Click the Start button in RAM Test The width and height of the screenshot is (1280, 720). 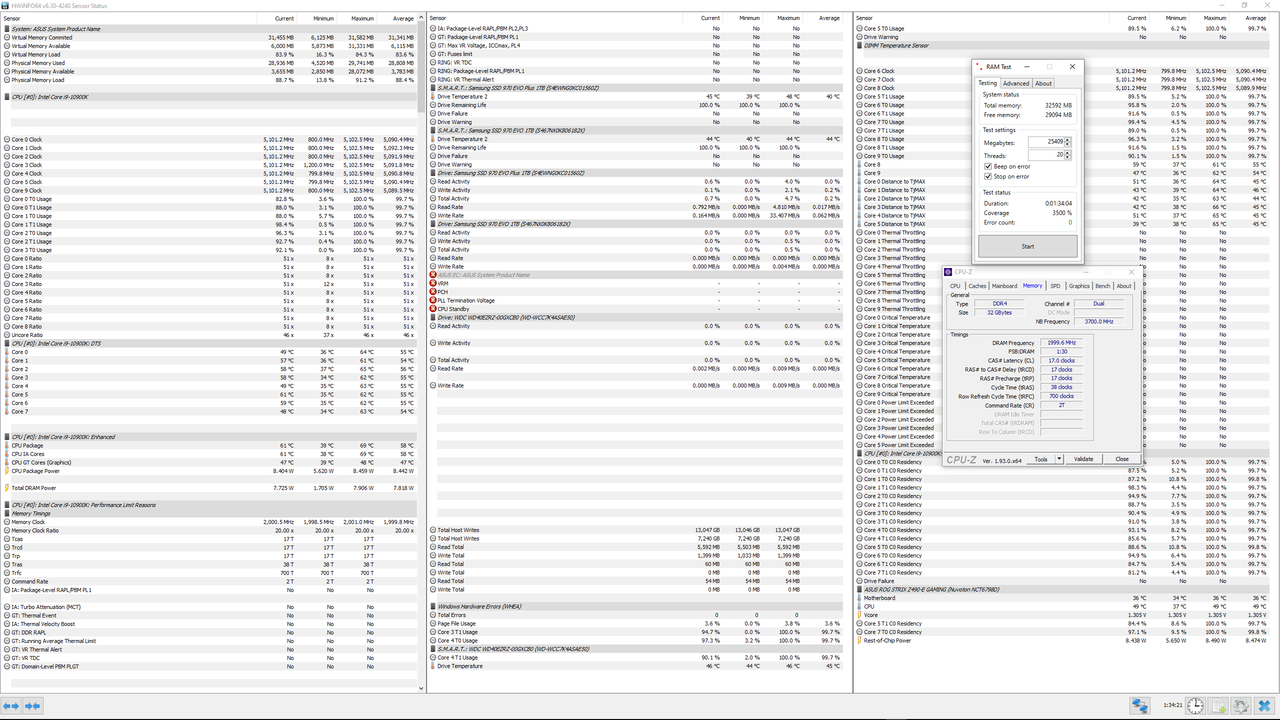[x=1027, y=246]
